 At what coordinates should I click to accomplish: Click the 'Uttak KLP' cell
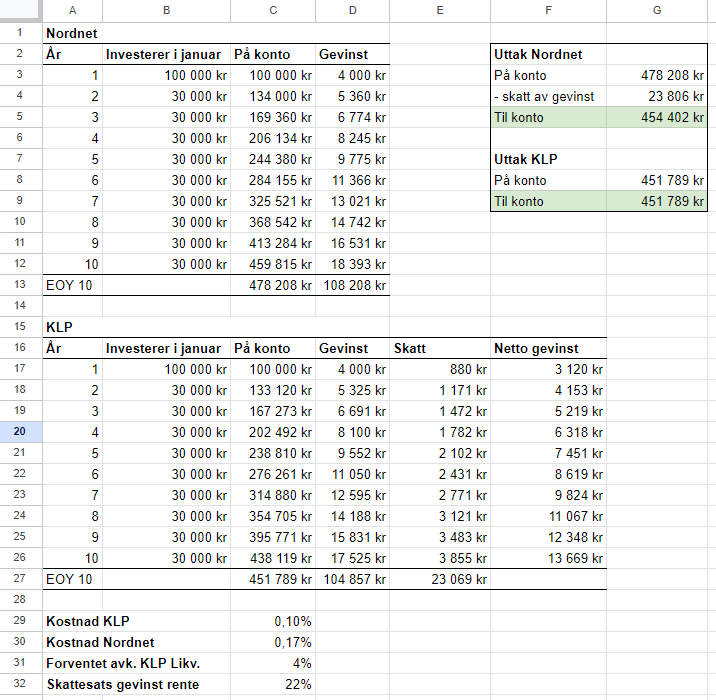point(548,159)
